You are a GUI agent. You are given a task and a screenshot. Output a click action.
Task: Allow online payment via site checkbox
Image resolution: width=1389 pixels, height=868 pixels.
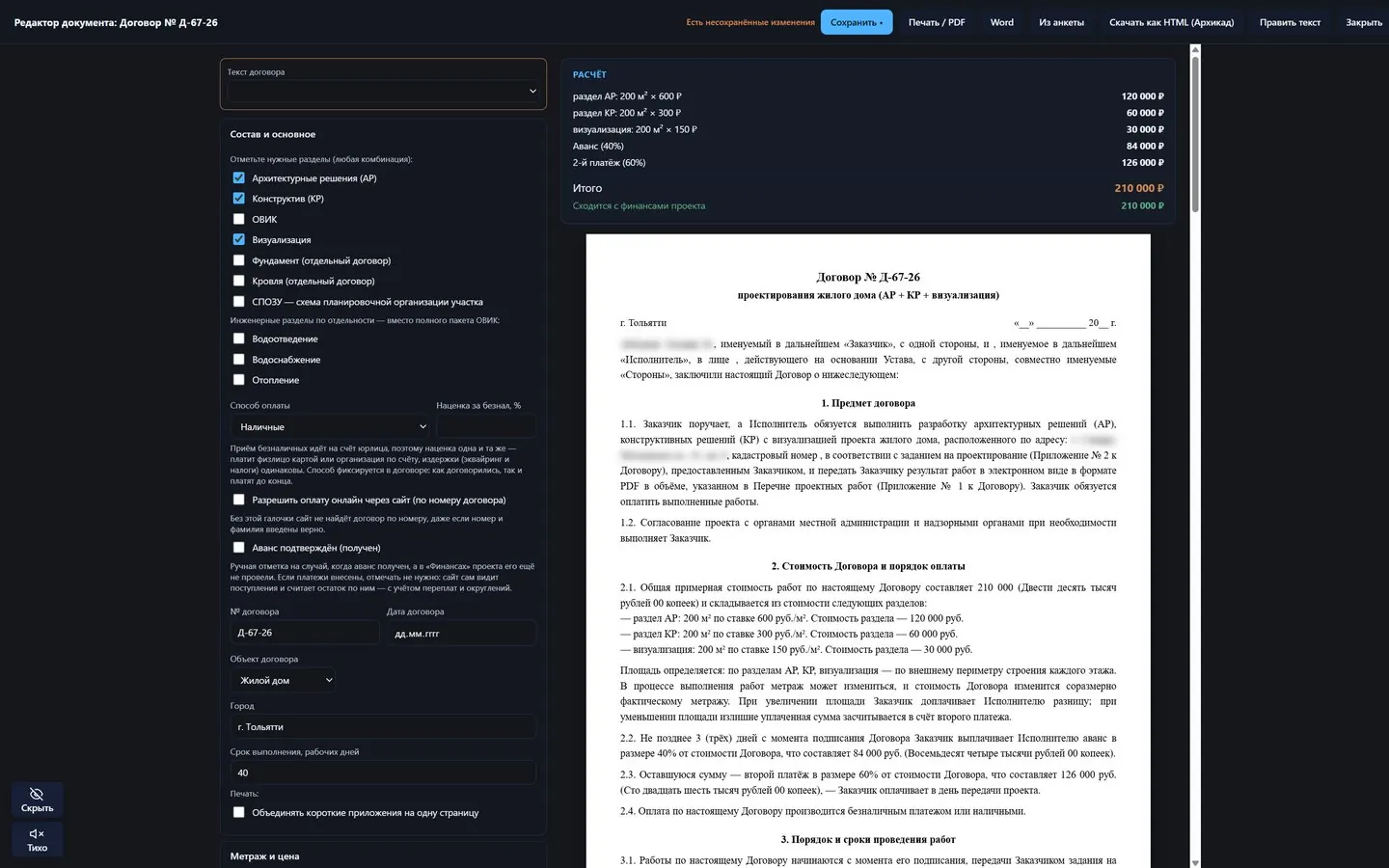click(238, 500)
